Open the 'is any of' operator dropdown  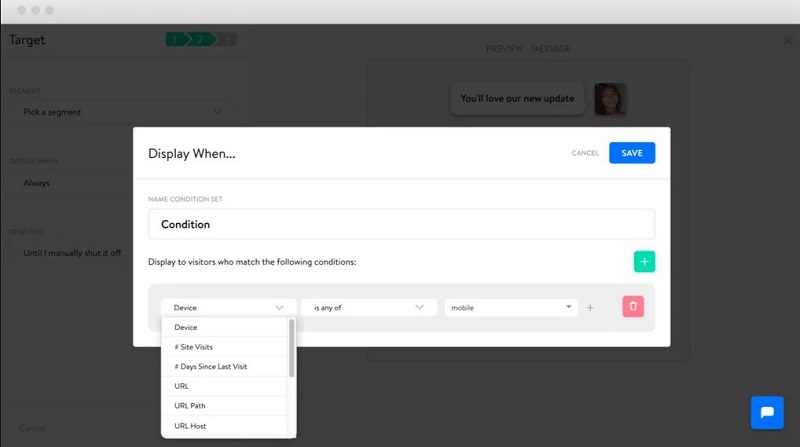pos(369,308)
